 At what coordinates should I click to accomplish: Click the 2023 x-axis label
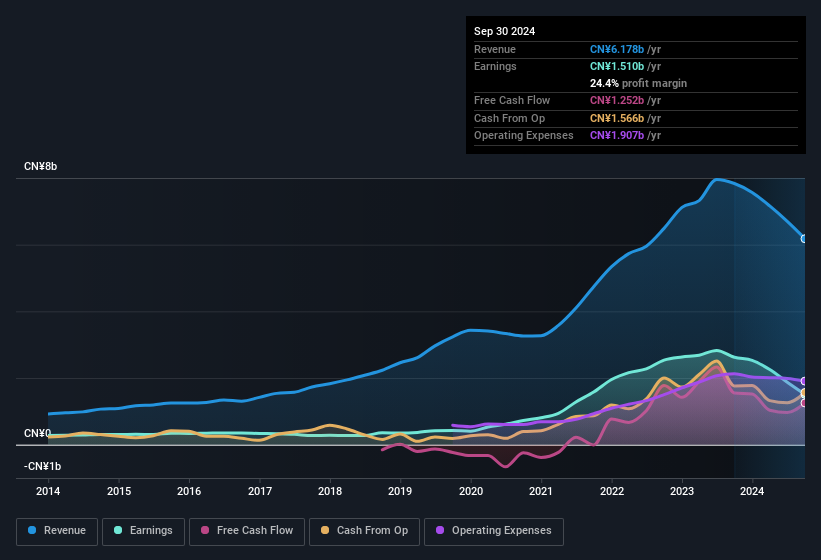[x=682, y=491]
